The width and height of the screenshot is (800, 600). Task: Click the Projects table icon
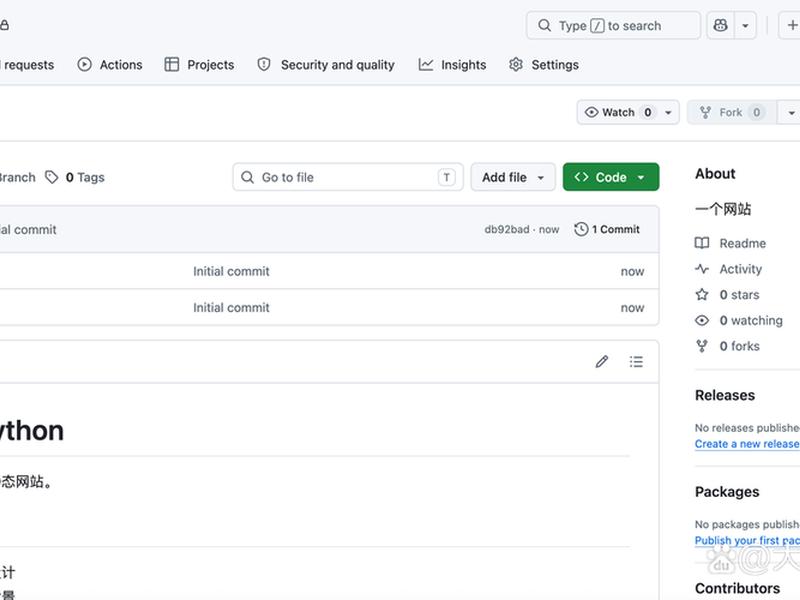click(x=172, y=65)
